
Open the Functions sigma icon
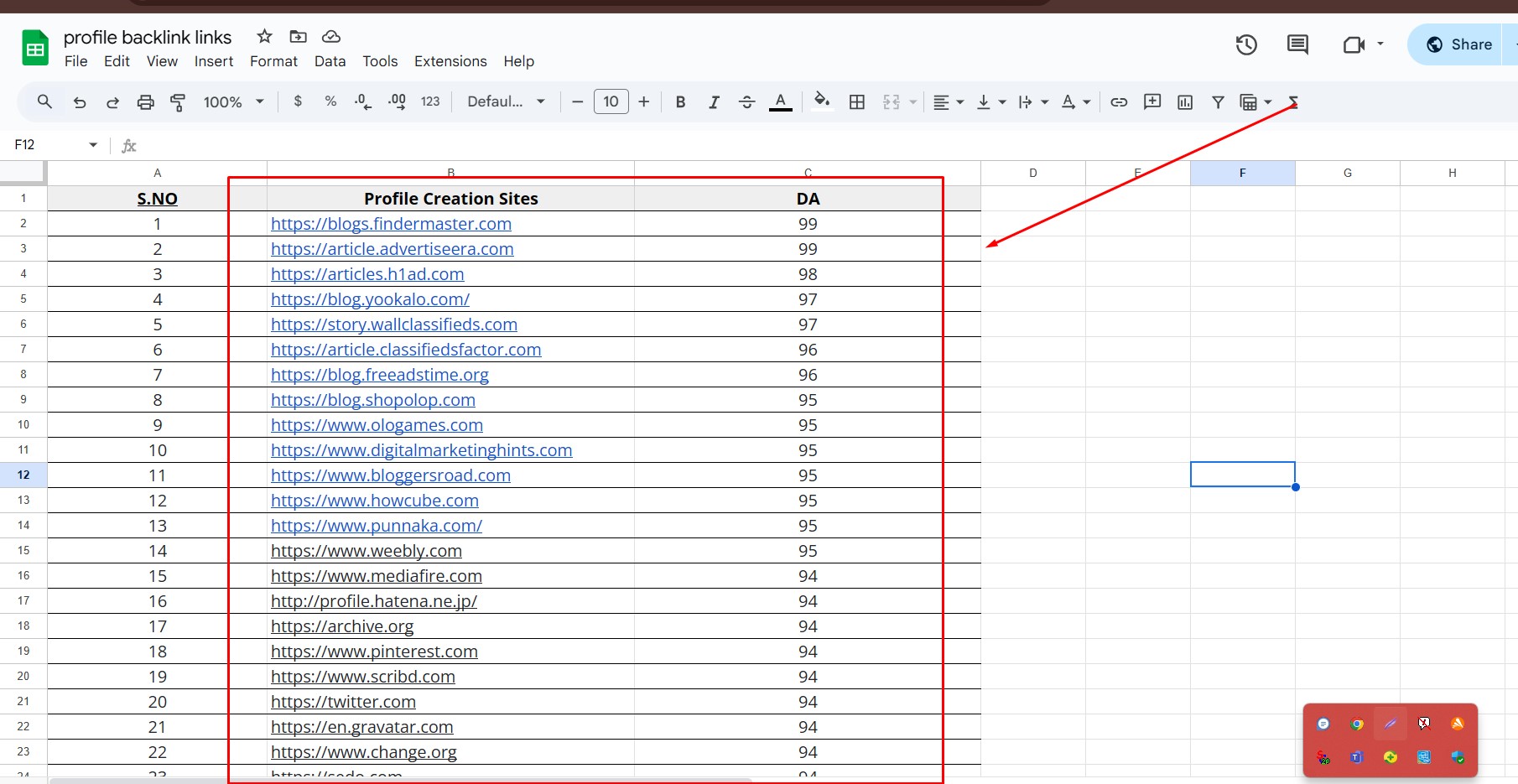pyautogui.click(x=1293, y=102)
